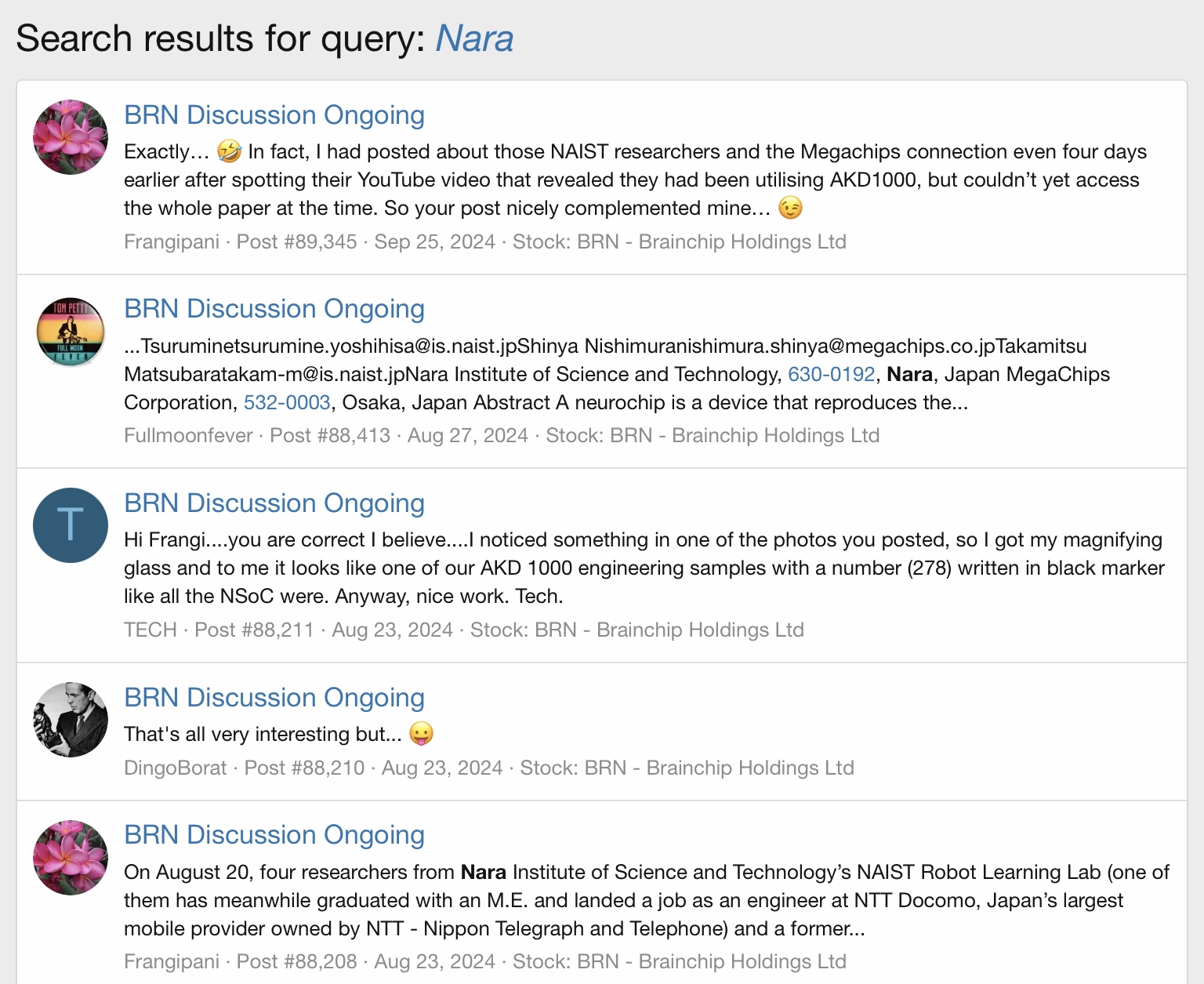Click Fullmoonfever's Tom Petty album avatar
Screen dimensions: 1204x984
click(71, 332)
